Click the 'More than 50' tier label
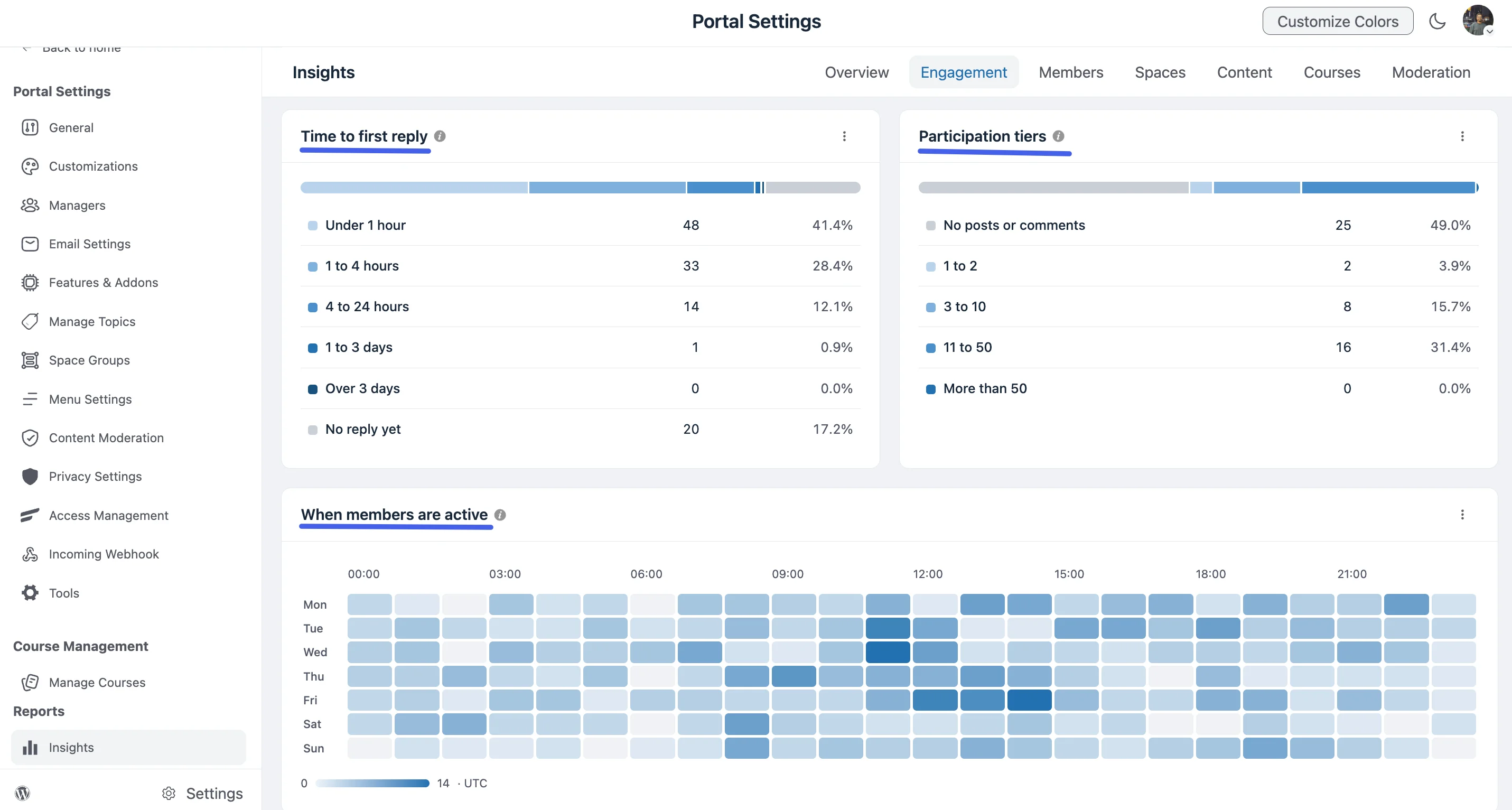 tap(985, 388)
